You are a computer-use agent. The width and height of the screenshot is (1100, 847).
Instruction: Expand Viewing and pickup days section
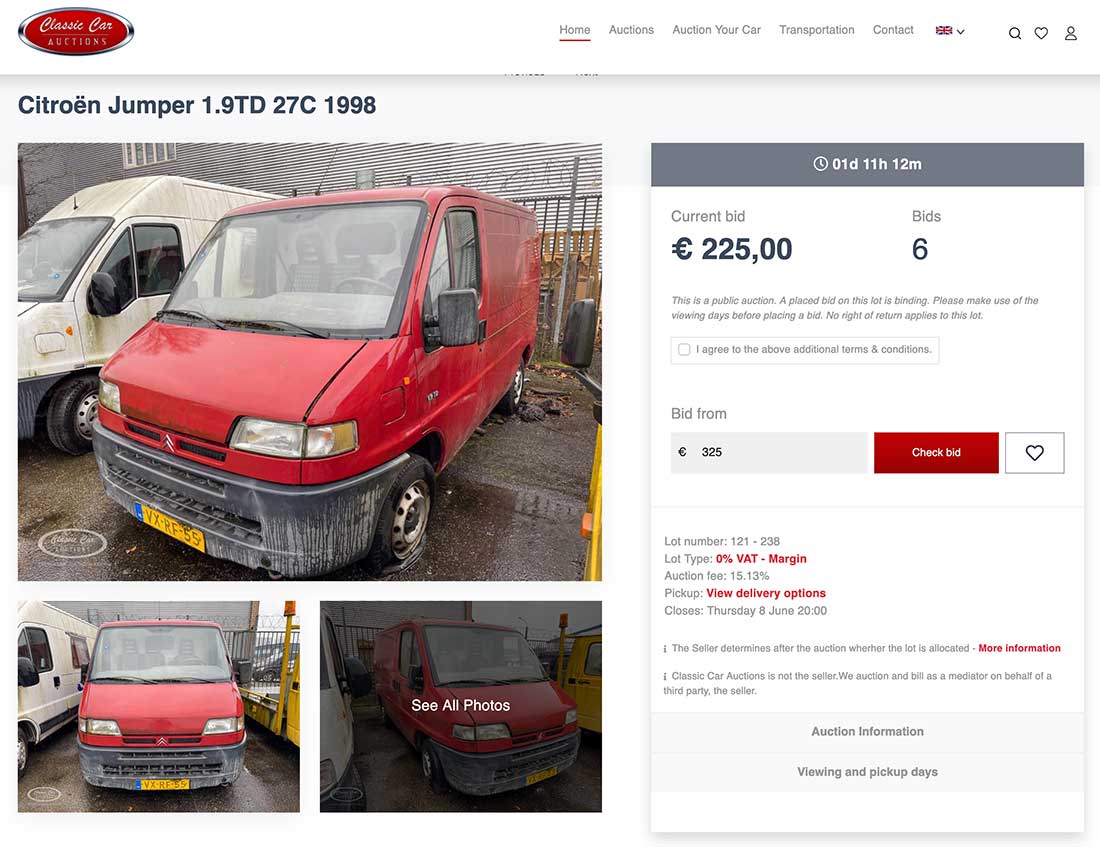tap(867, 772)
